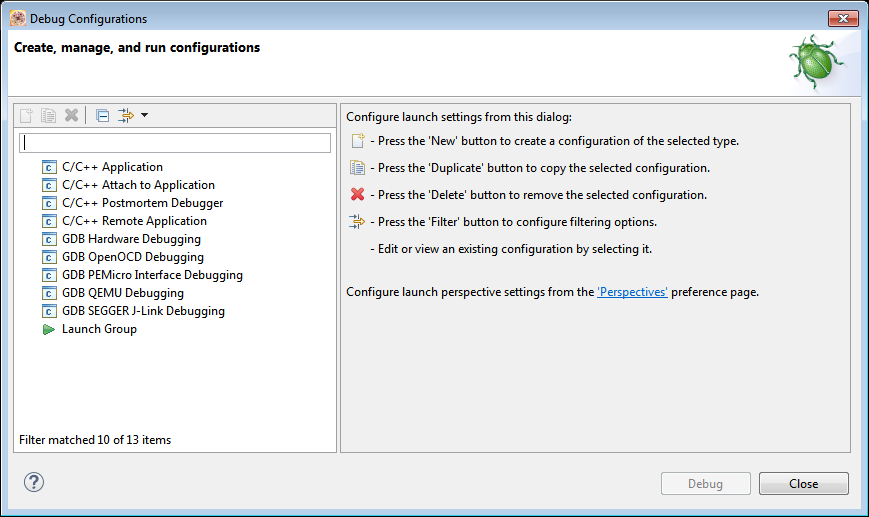
Task: Click the Duplicate configuration toolbar icon
Action: click(x=48, y=116)
